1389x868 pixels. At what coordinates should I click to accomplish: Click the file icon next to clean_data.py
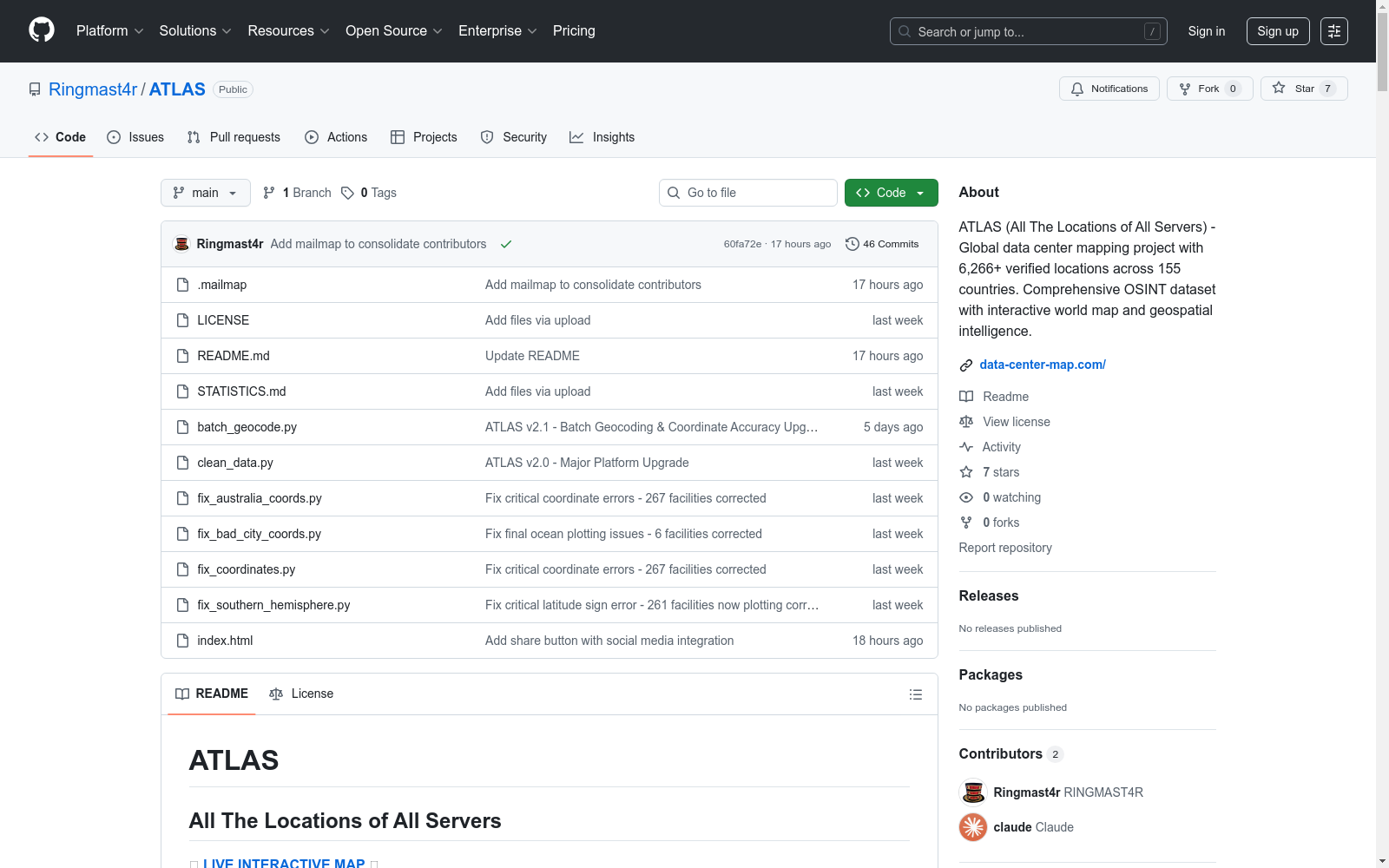(182, 463)
